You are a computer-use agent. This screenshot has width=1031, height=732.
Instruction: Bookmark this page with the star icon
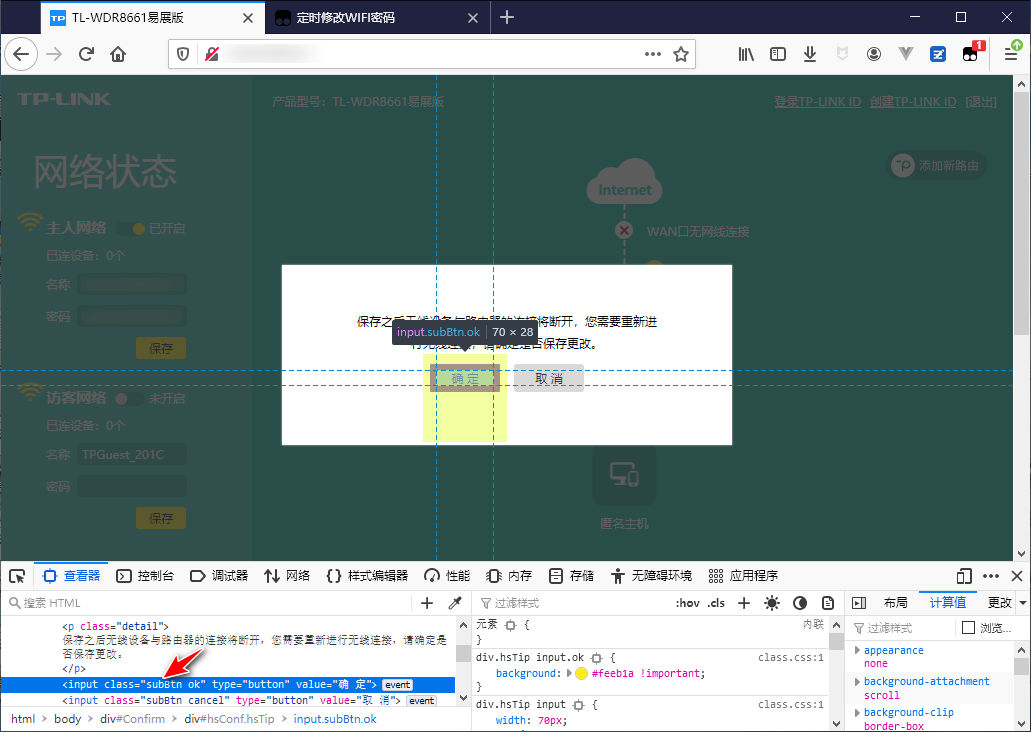tap(681, 54)
